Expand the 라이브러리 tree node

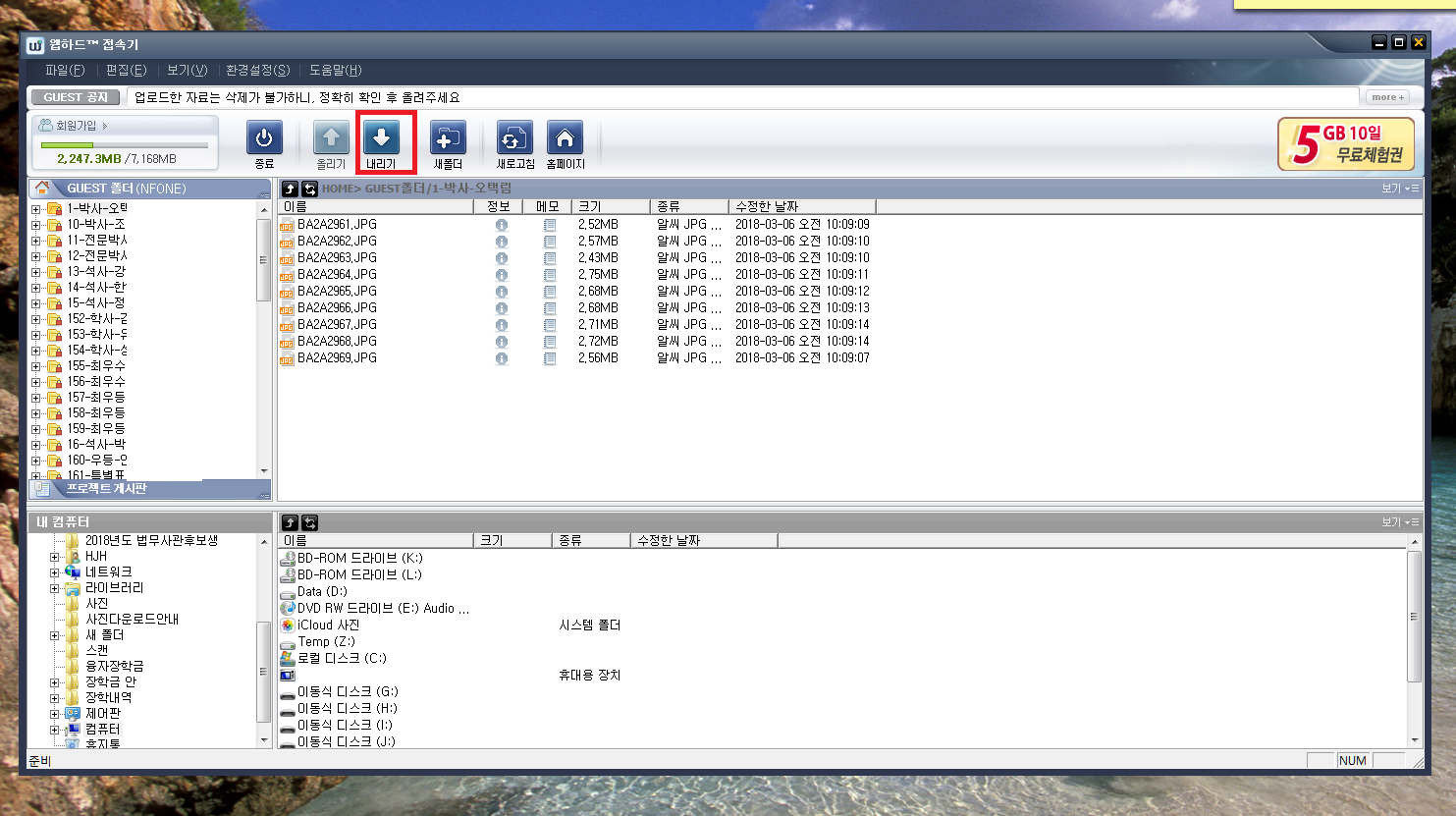tap(54, 588)
